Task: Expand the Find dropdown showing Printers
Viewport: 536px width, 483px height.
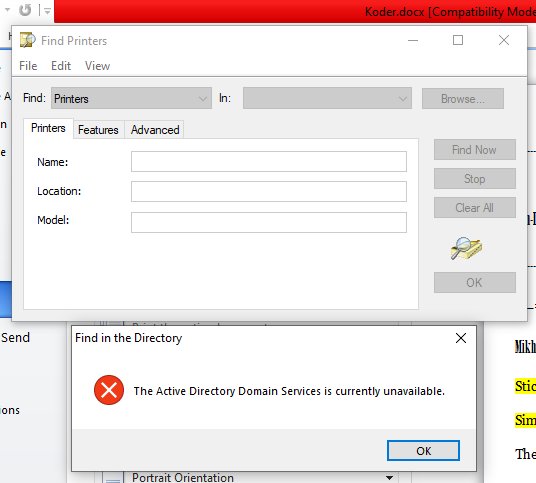Action: click(131, 98)
